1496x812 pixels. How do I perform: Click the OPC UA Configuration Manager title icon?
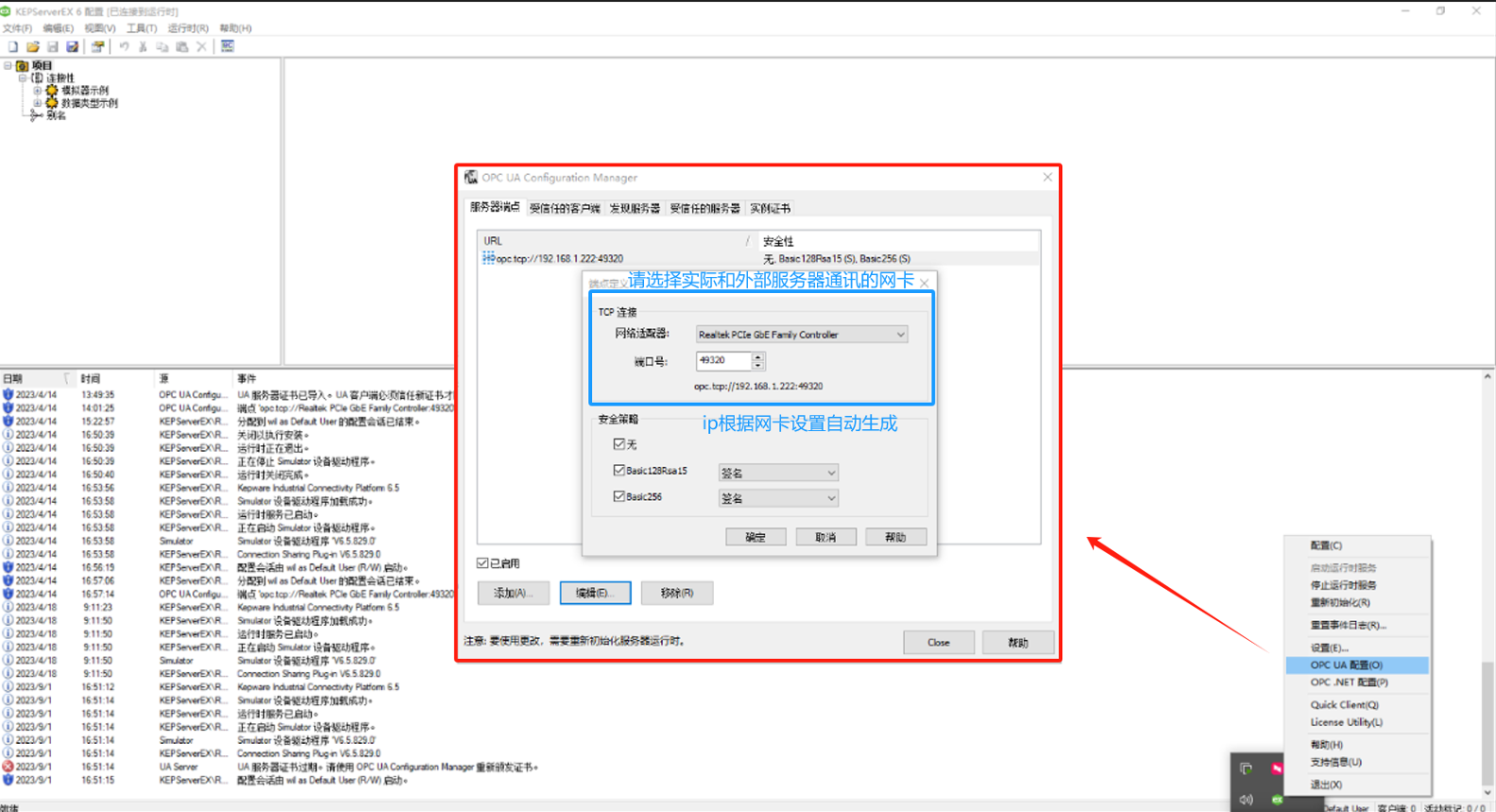(x=471, y=177)
